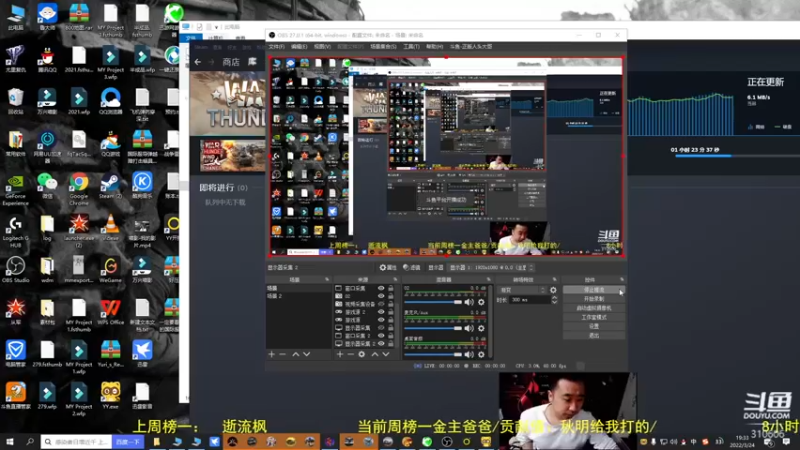
Task: Toggle visibility eye of fifth source row
Action: (381, 320)
